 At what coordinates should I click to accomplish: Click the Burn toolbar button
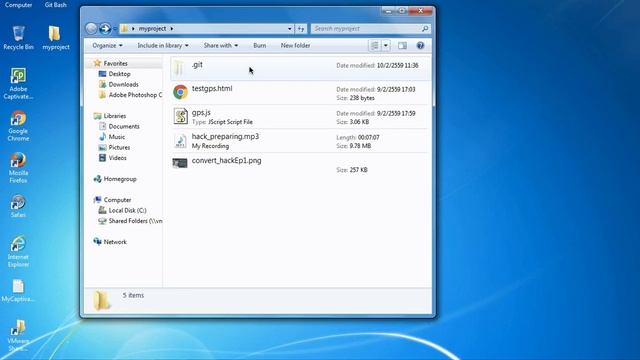click(260, 46)
